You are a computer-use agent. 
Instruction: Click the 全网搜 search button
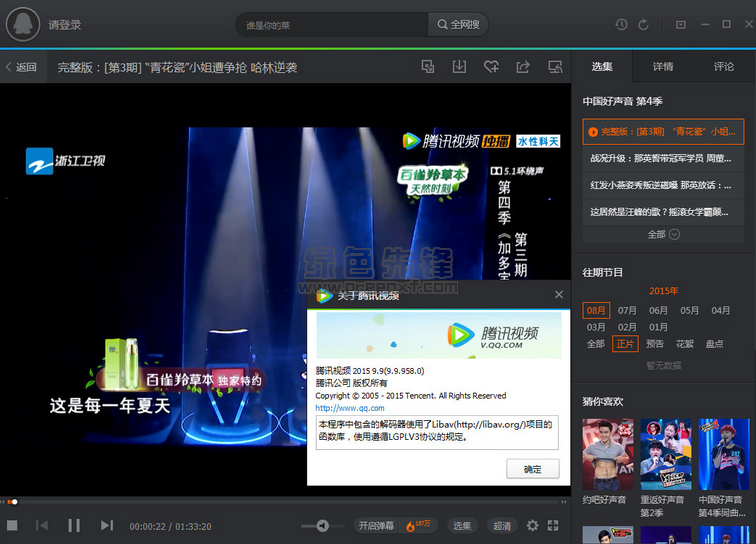tap(459, 25)
